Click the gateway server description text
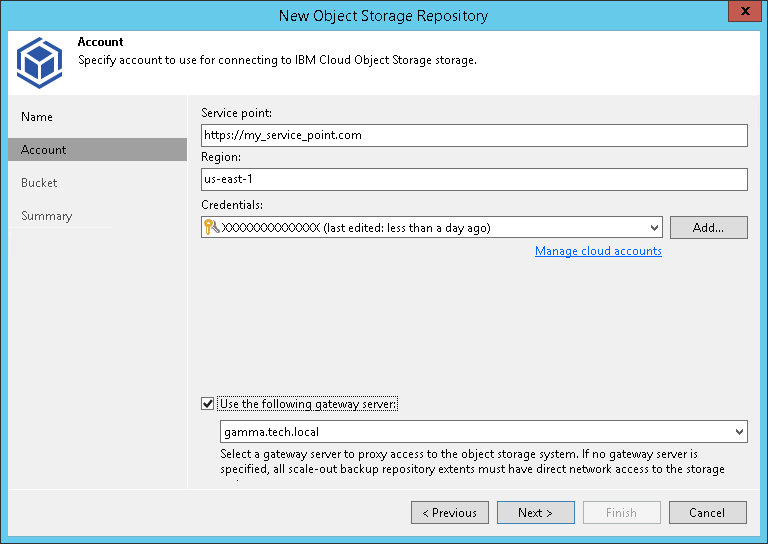This screenshot has height=544, width=768. coord(472,461)
